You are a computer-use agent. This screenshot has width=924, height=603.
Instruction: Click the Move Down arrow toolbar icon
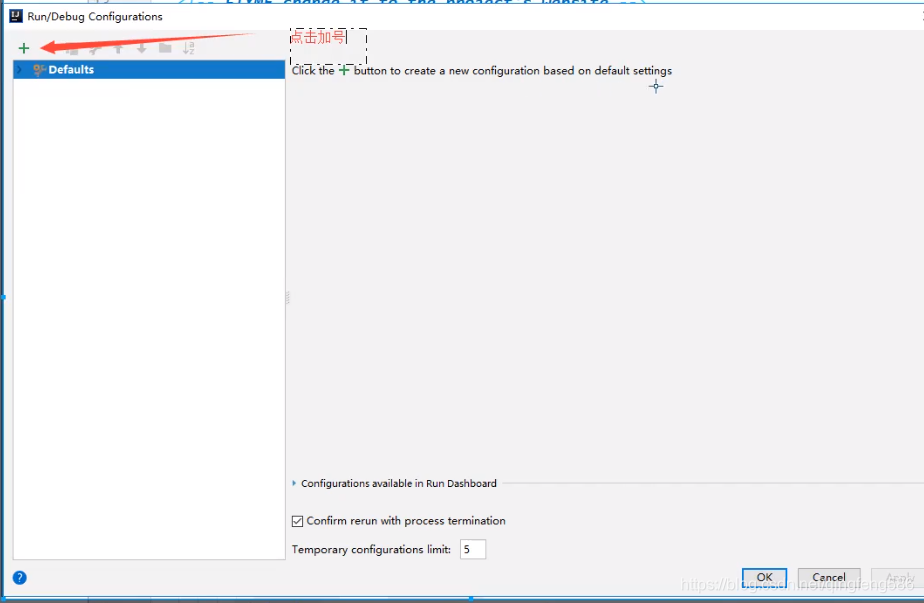(141, 48)
